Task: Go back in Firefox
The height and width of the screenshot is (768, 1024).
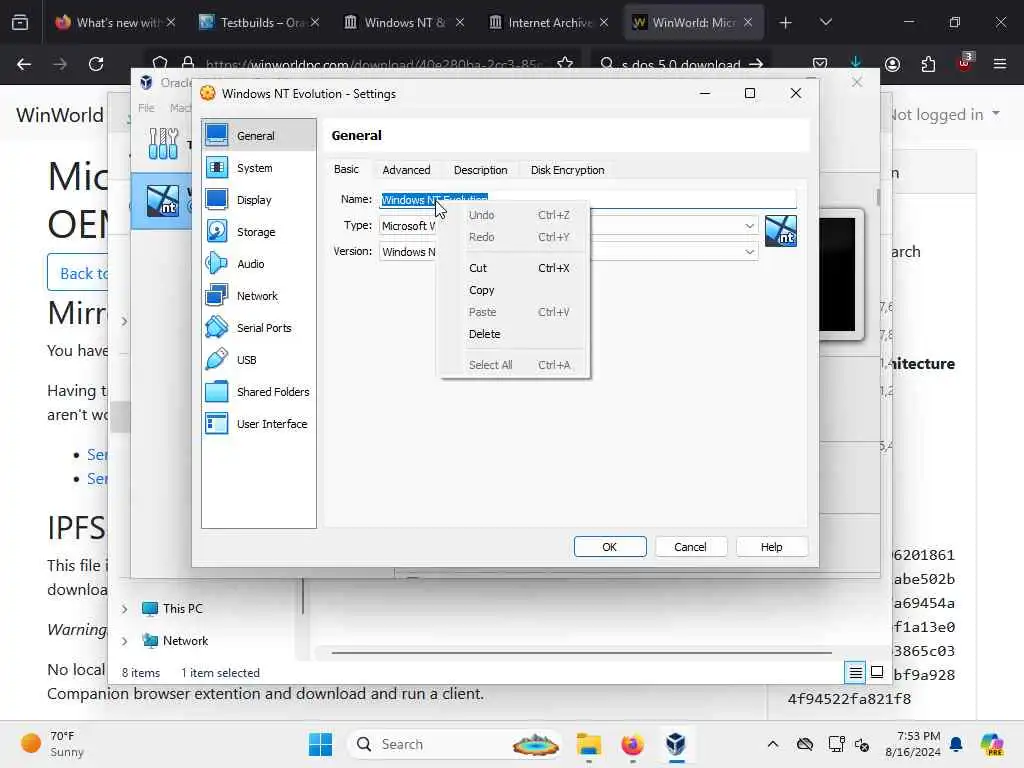Action: click(x=24, y=64)
